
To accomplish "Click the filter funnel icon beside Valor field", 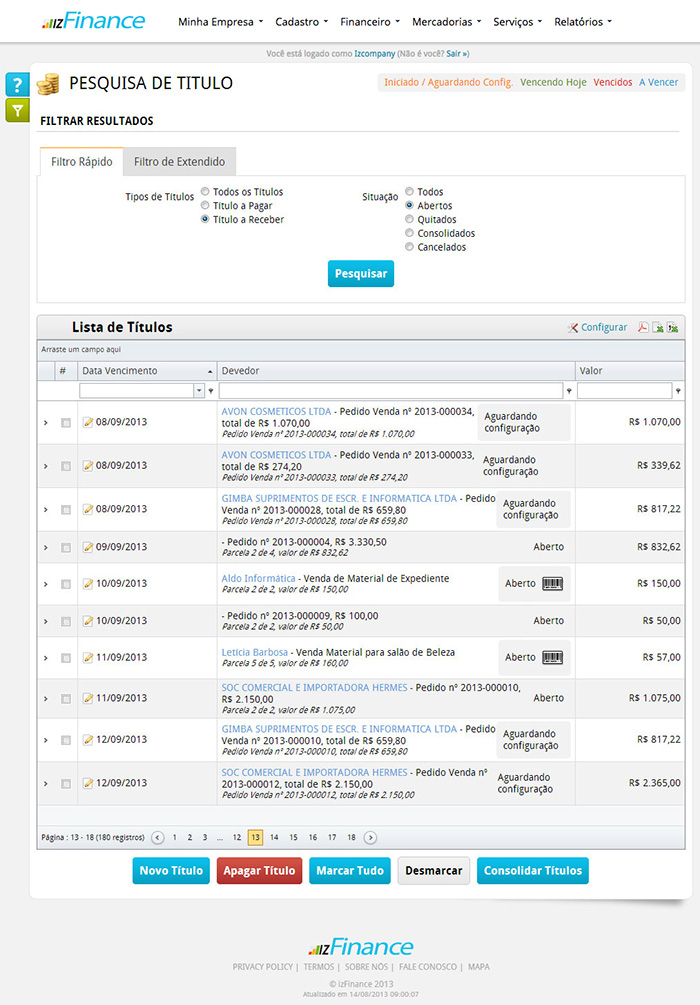I will pyautogui.click(x=678, y=391).
